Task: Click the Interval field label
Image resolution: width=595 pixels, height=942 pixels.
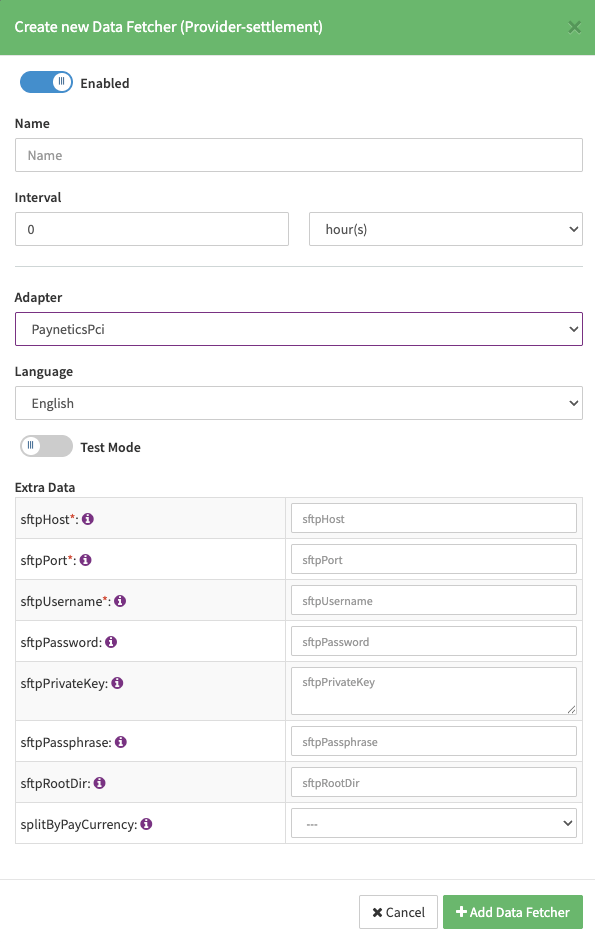Action: coord(38,197)
